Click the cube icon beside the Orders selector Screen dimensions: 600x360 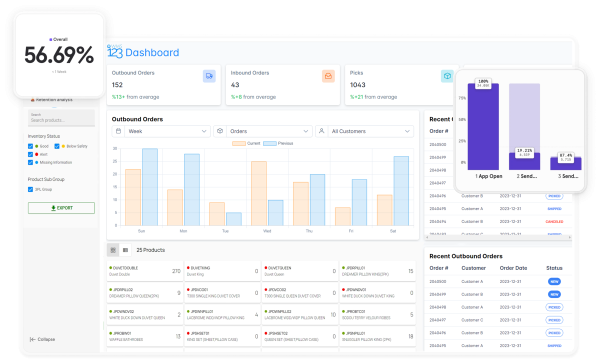pyautogui.click(x=220, y=131)
